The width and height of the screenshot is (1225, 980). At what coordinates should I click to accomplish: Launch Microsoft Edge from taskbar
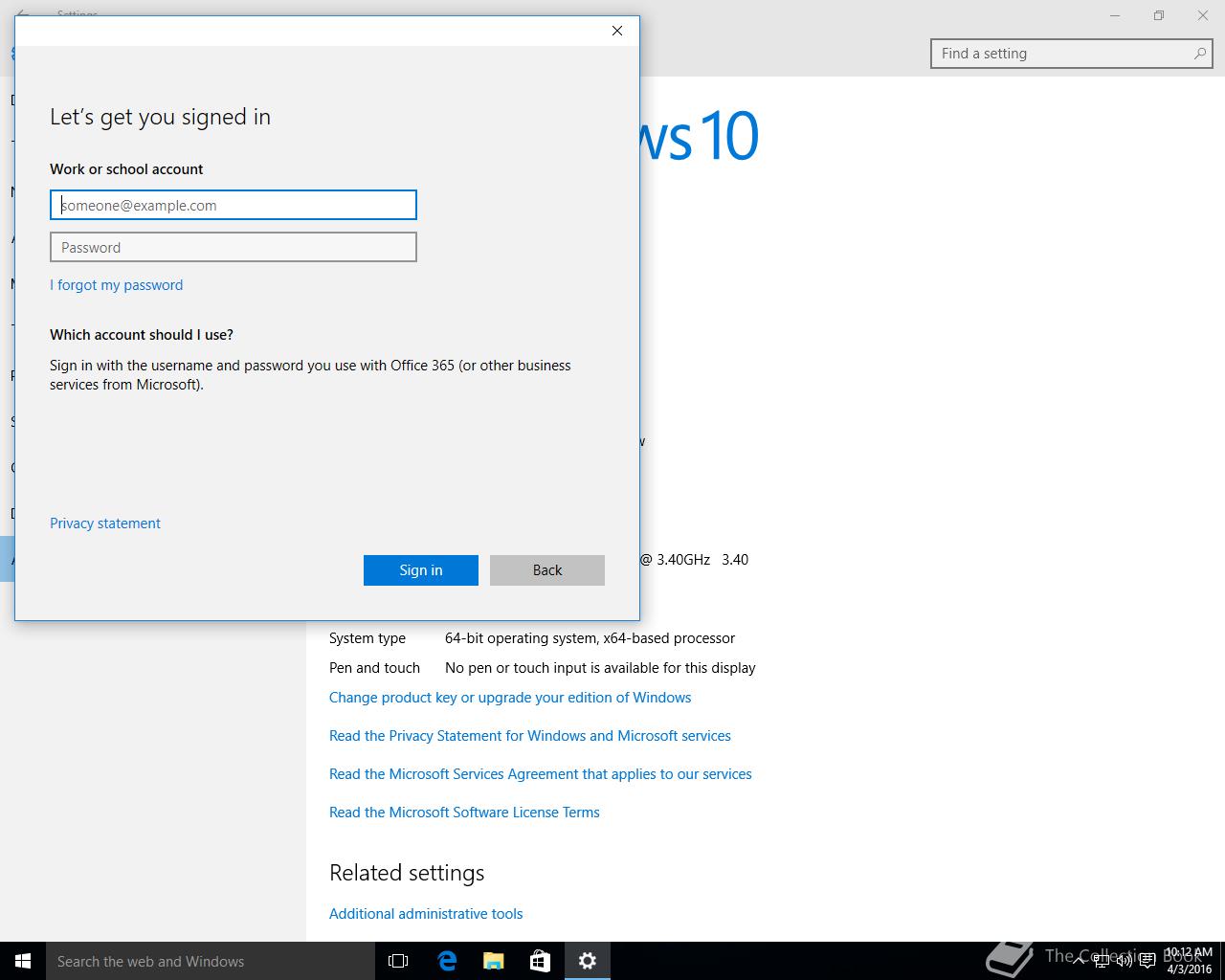pos(446,961)
